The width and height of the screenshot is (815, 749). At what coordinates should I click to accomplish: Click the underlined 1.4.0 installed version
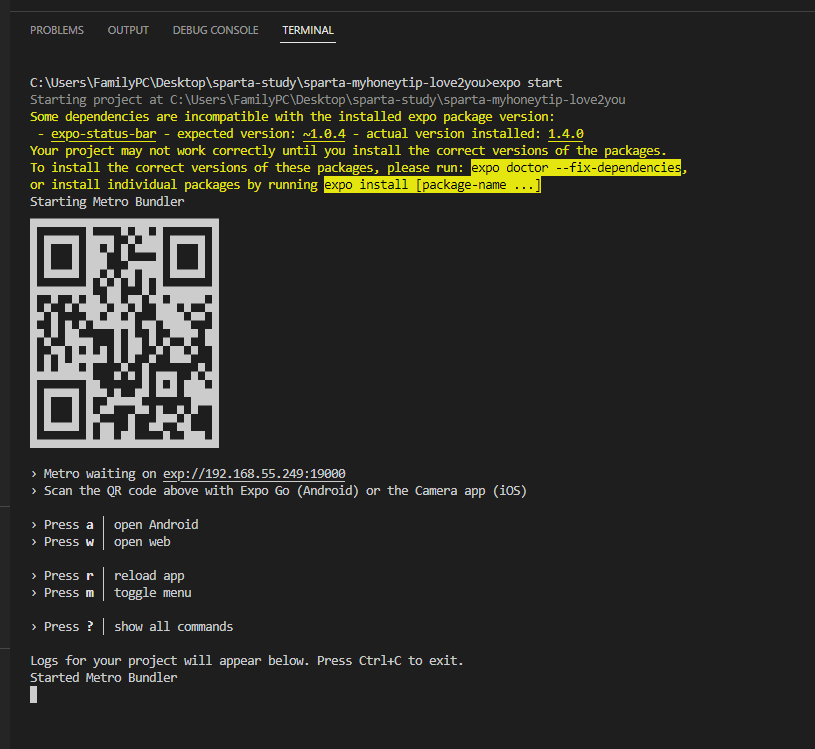566,134
